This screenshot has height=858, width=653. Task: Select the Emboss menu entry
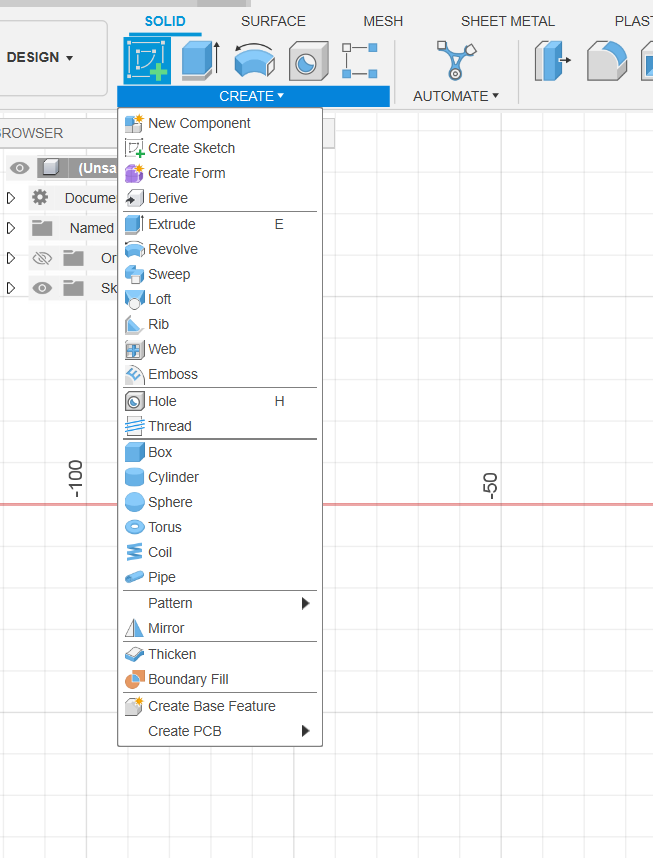click(220, 374)
